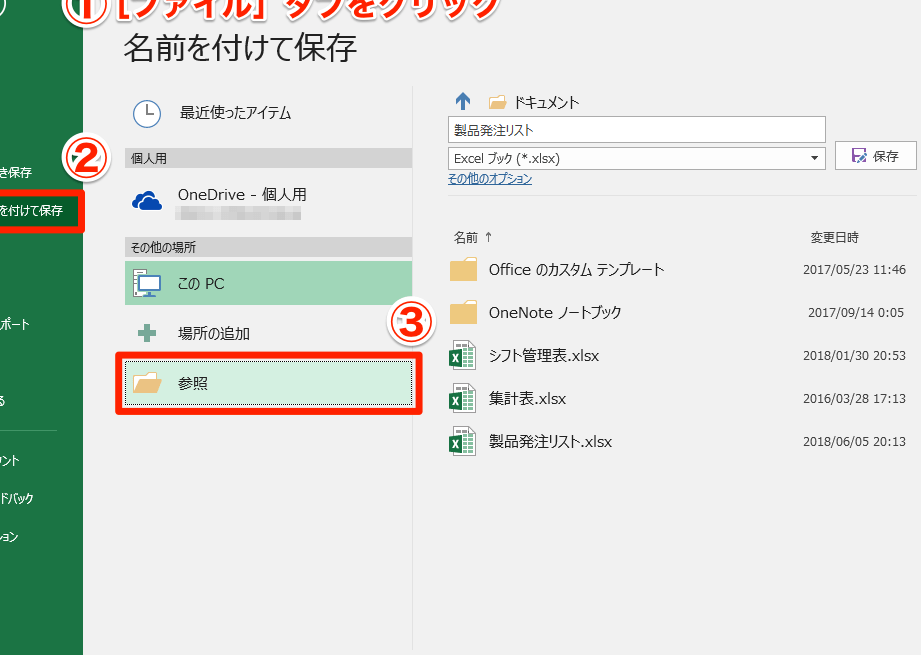Click the Excel icon of シフト管理表.xlsx
Screen dimensions: 921x655
[x=462, y=355]
